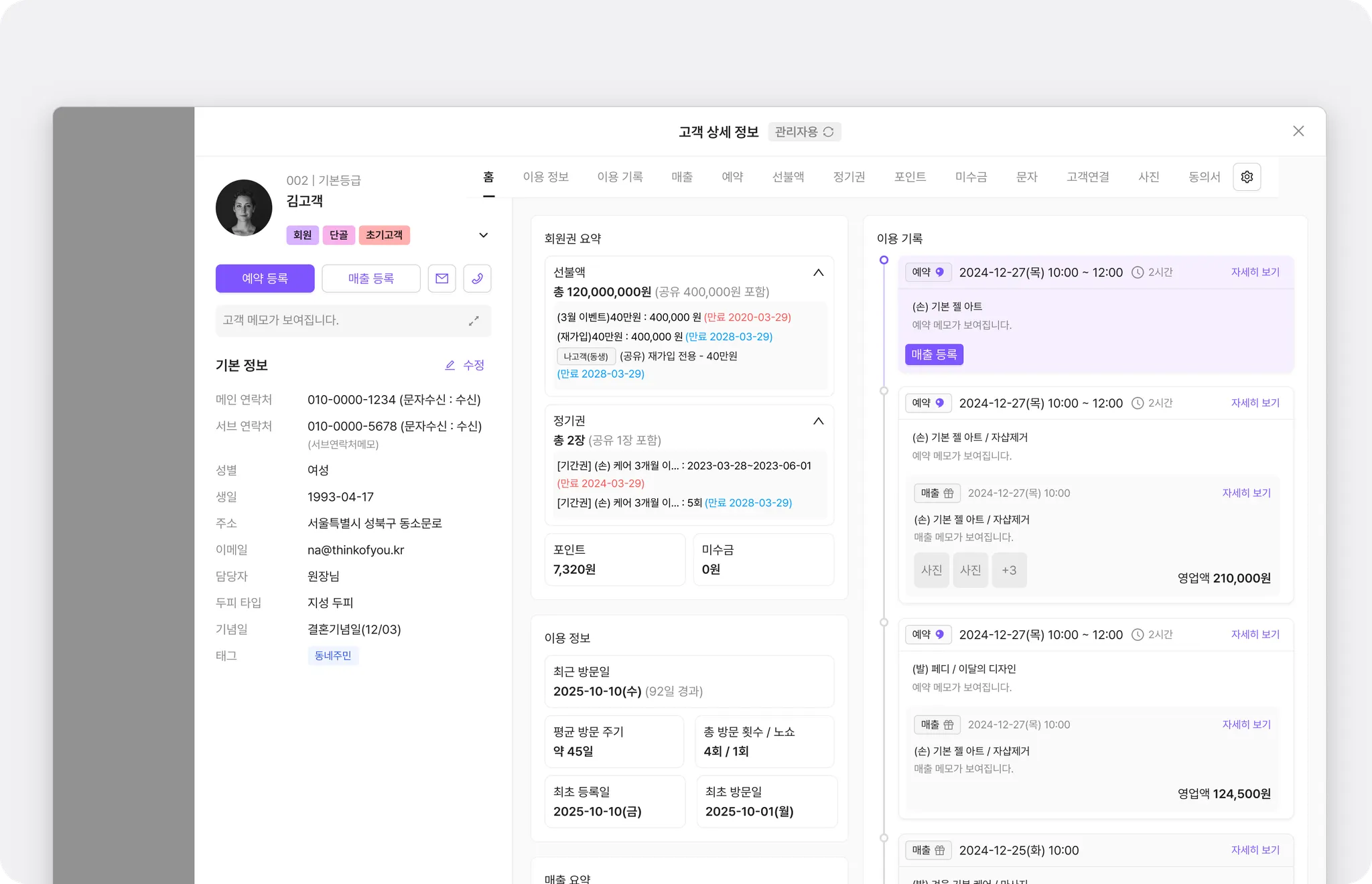This screenshot has height=884, width=1372.
Task: Click the 매출 등록 outlined button
Action: point(370,279)
